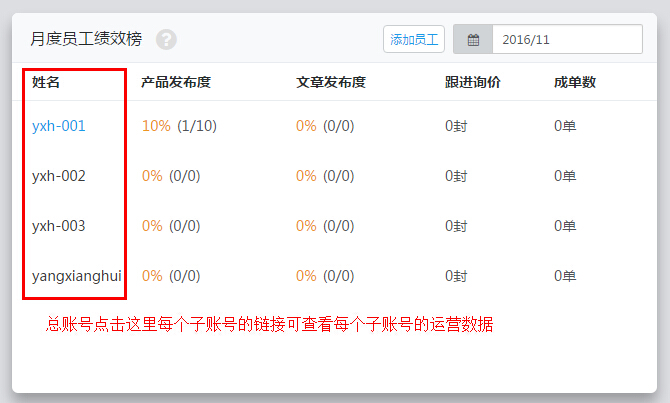Click the 月度员工绩效榜 panel title

click(86, 40)
